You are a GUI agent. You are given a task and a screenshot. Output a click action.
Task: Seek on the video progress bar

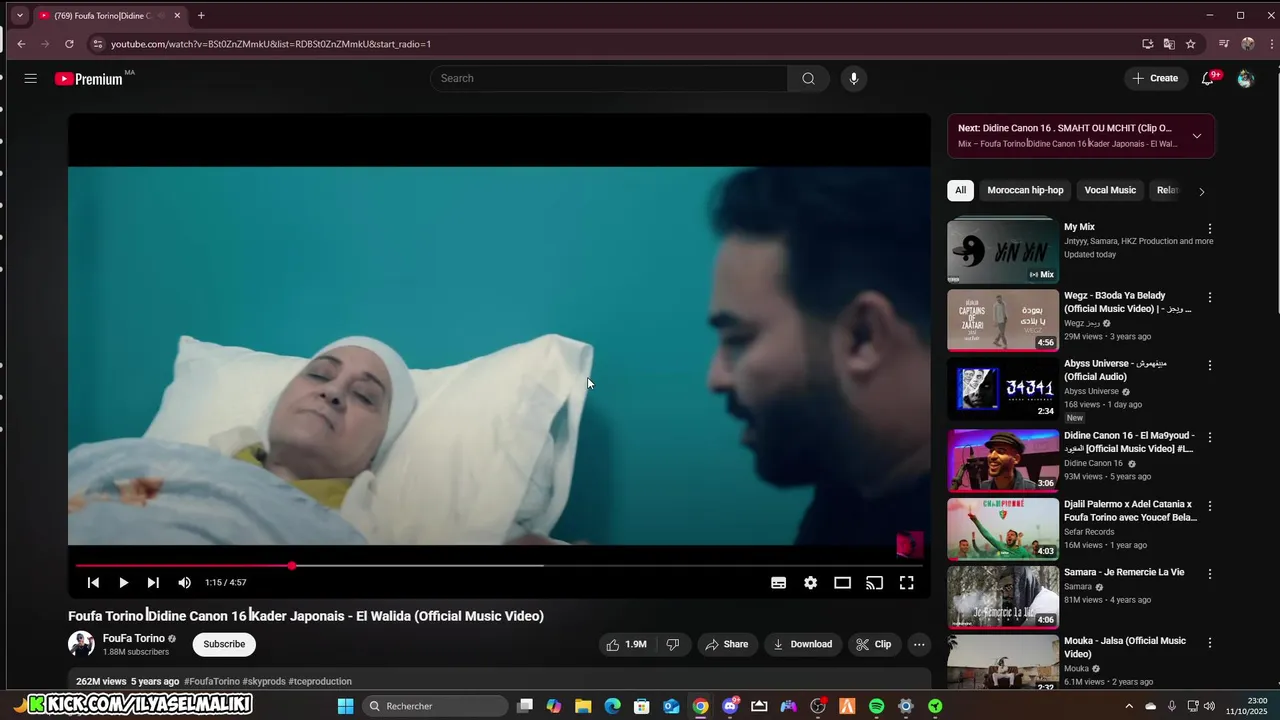[x=499, y=566]
